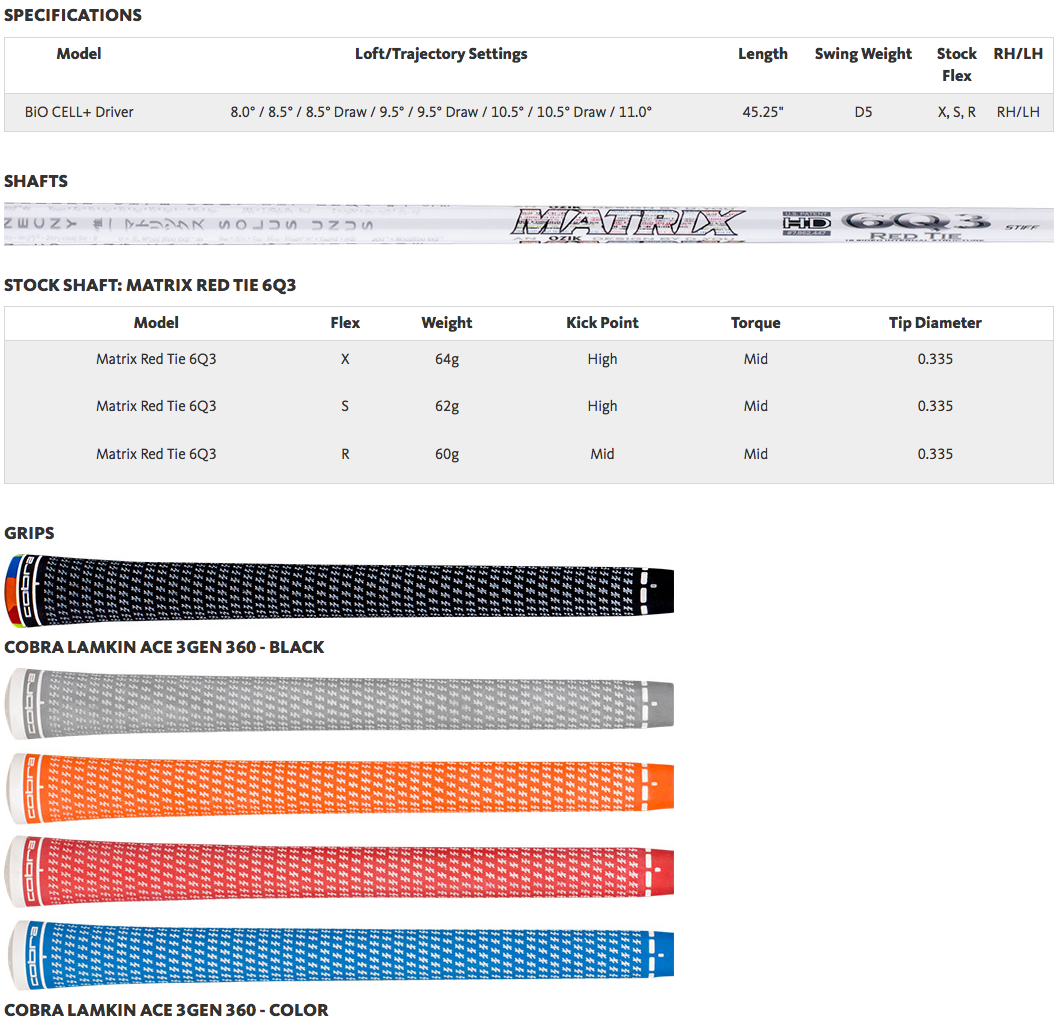Click the Length column header
Screen dimensions: 1062x1026
point(763,54)
